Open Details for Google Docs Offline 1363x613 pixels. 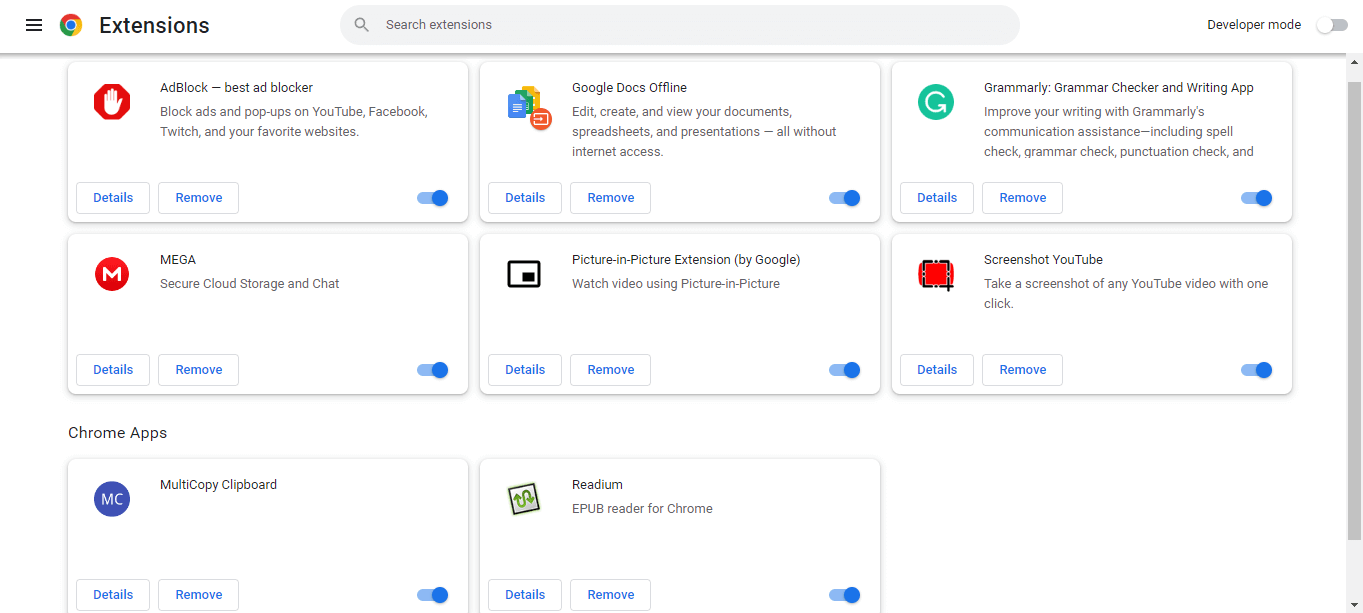(x=525, y=198)
